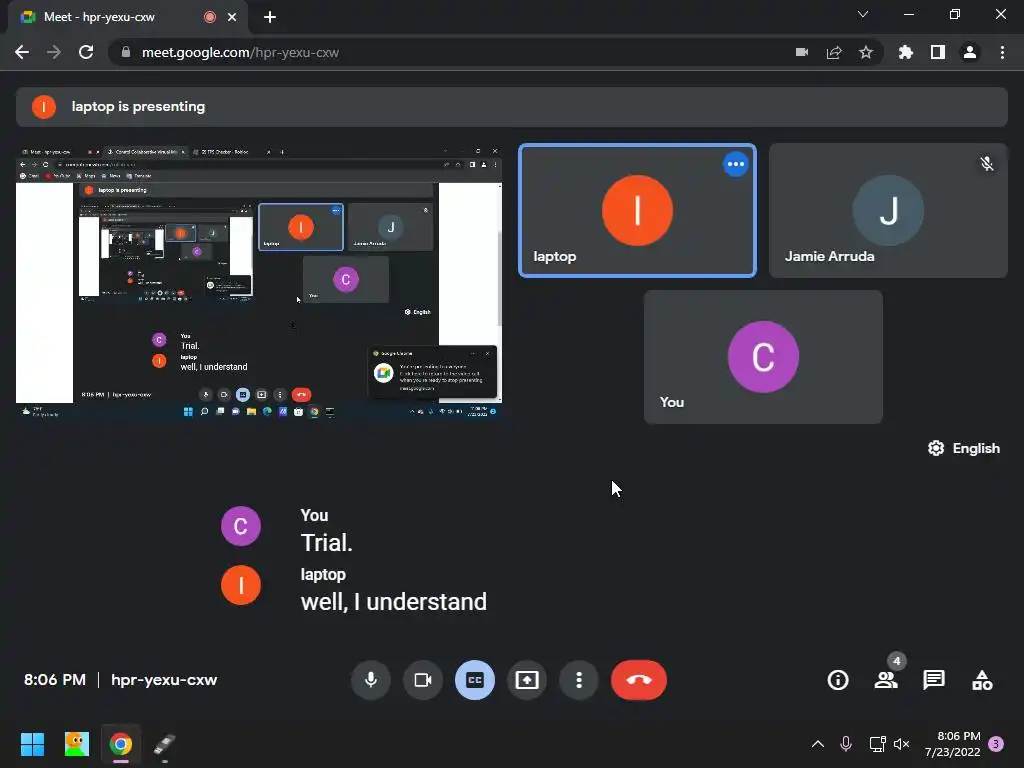The image size is (1024, 768).
Task: Click the network display tray icon
Action: 877,744
